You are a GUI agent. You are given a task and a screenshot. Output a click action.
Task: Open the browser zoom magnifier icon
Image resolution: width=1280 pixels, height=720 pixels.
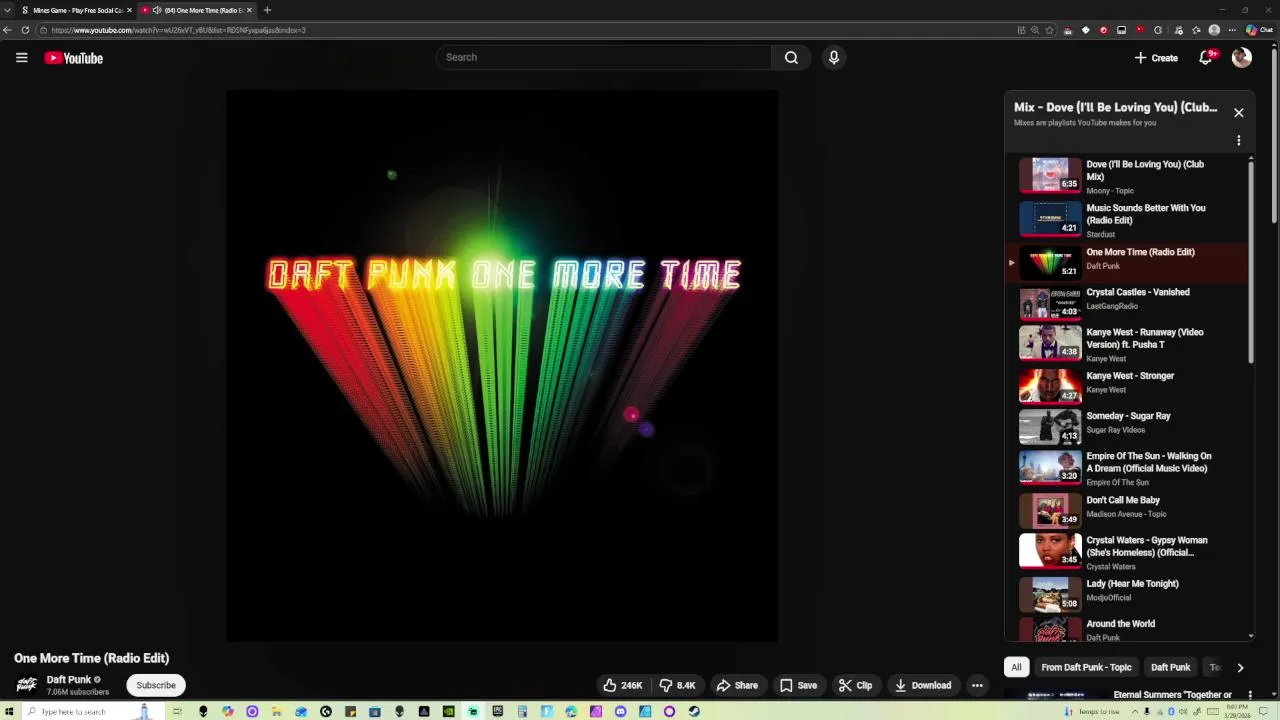pyautogui.click(x=1035, y=30)
